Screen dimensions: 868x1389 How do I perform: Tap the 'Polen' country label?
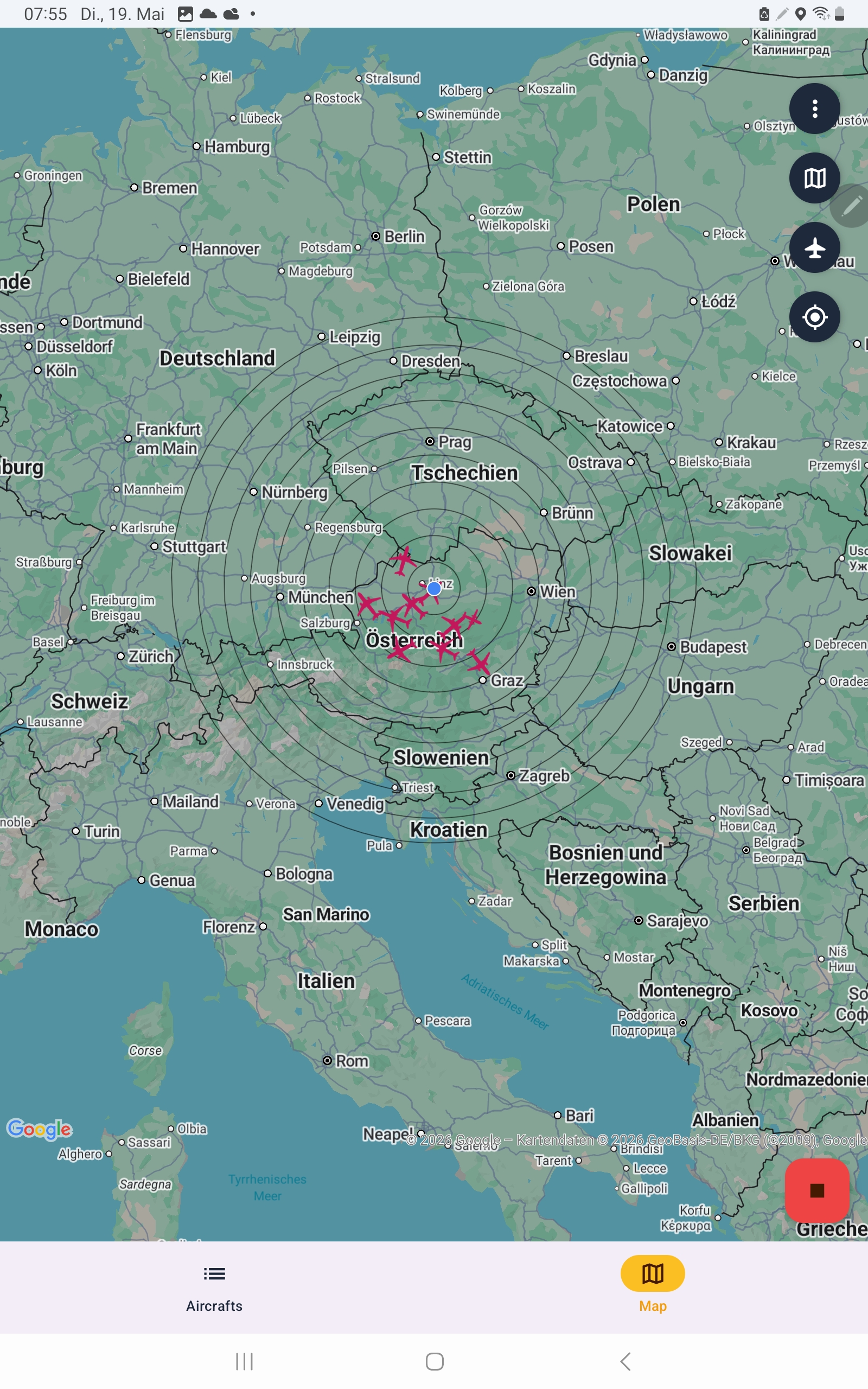tap(653, 204)
